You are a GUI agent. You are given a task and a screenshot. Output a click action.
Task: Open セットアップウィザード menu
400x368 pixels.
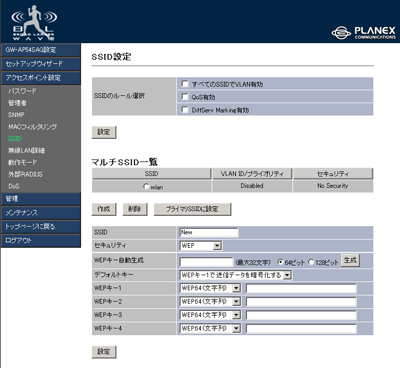point(41,64)
